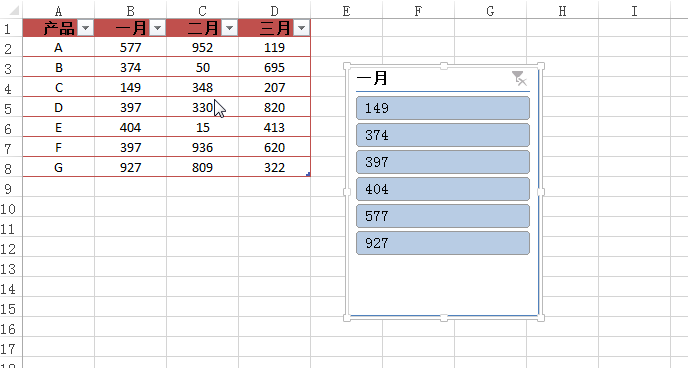Select cell with value 119
688x368 pixels.
tap(274, 47)
